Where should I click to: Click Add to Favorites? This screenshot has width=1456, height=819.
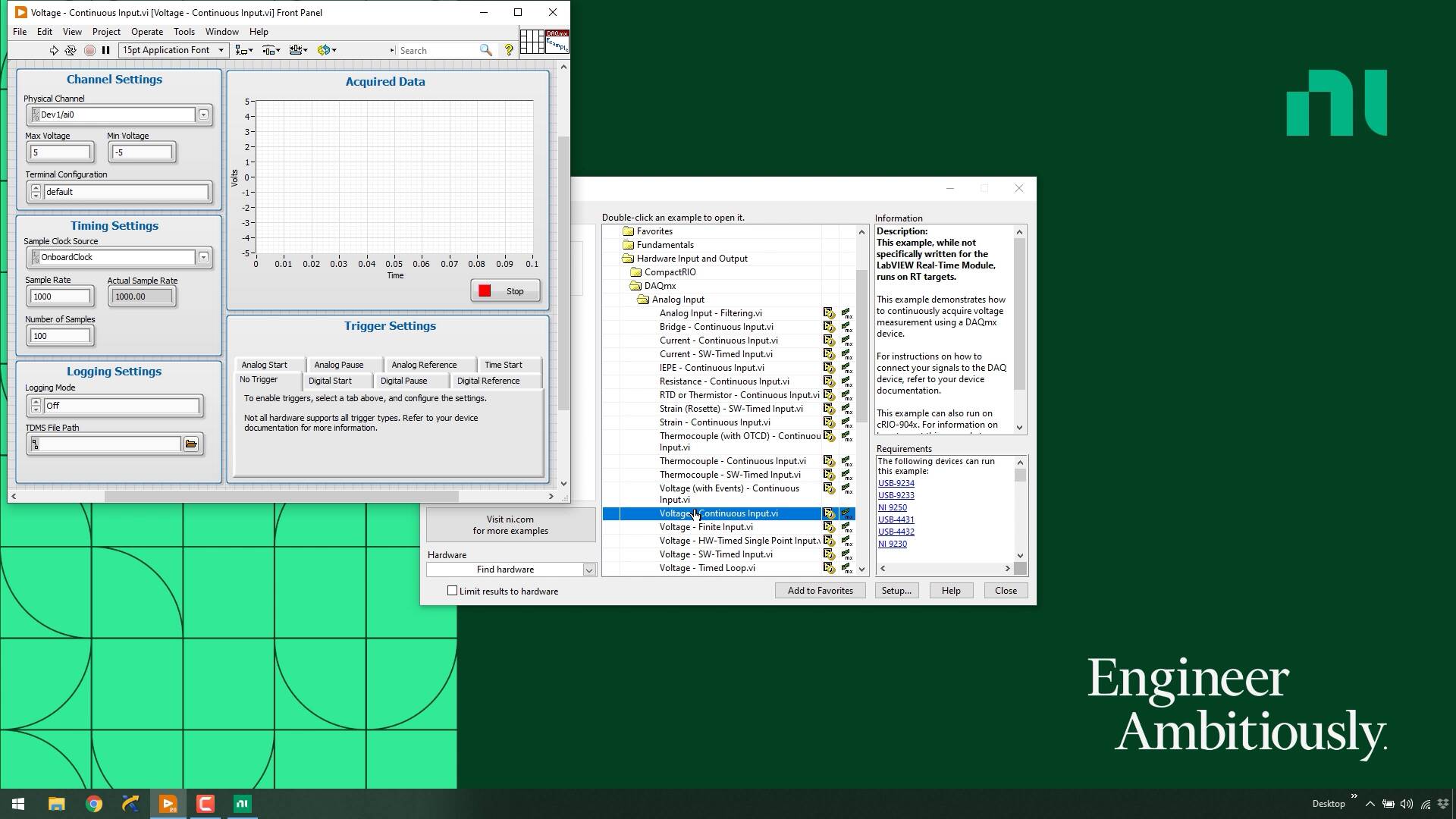(821, 590)
